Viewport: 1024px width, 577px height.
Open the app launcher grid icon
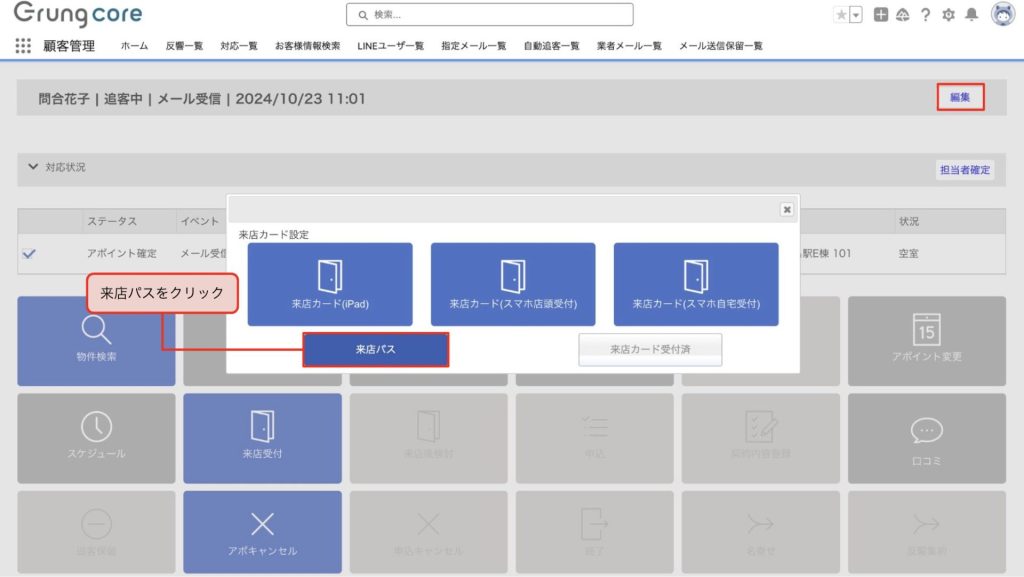coord(23,46)
